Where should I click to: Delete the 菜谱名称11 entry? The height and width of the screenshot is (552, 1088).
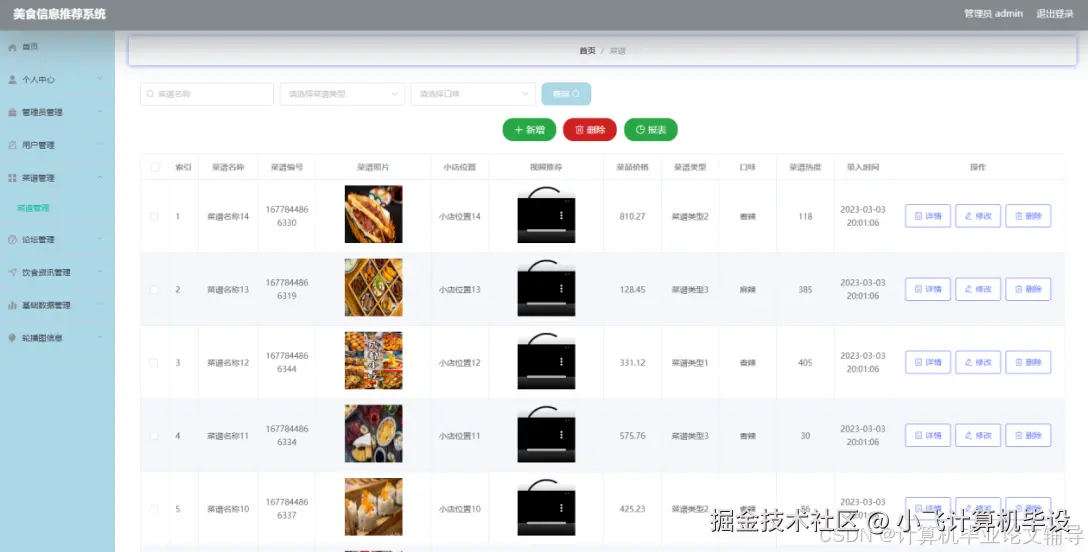click(x=1028, y=435)
